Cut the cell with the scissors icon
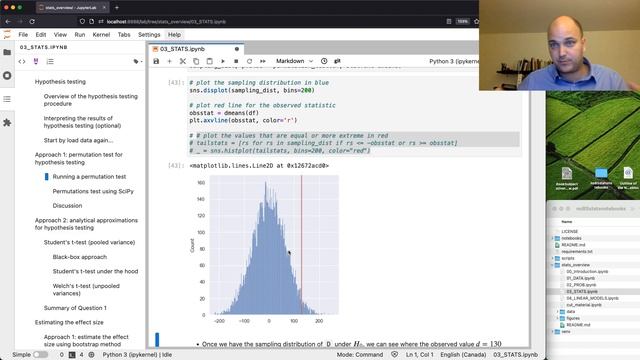This screenshot has height=360, width=640. pos(183,61)
